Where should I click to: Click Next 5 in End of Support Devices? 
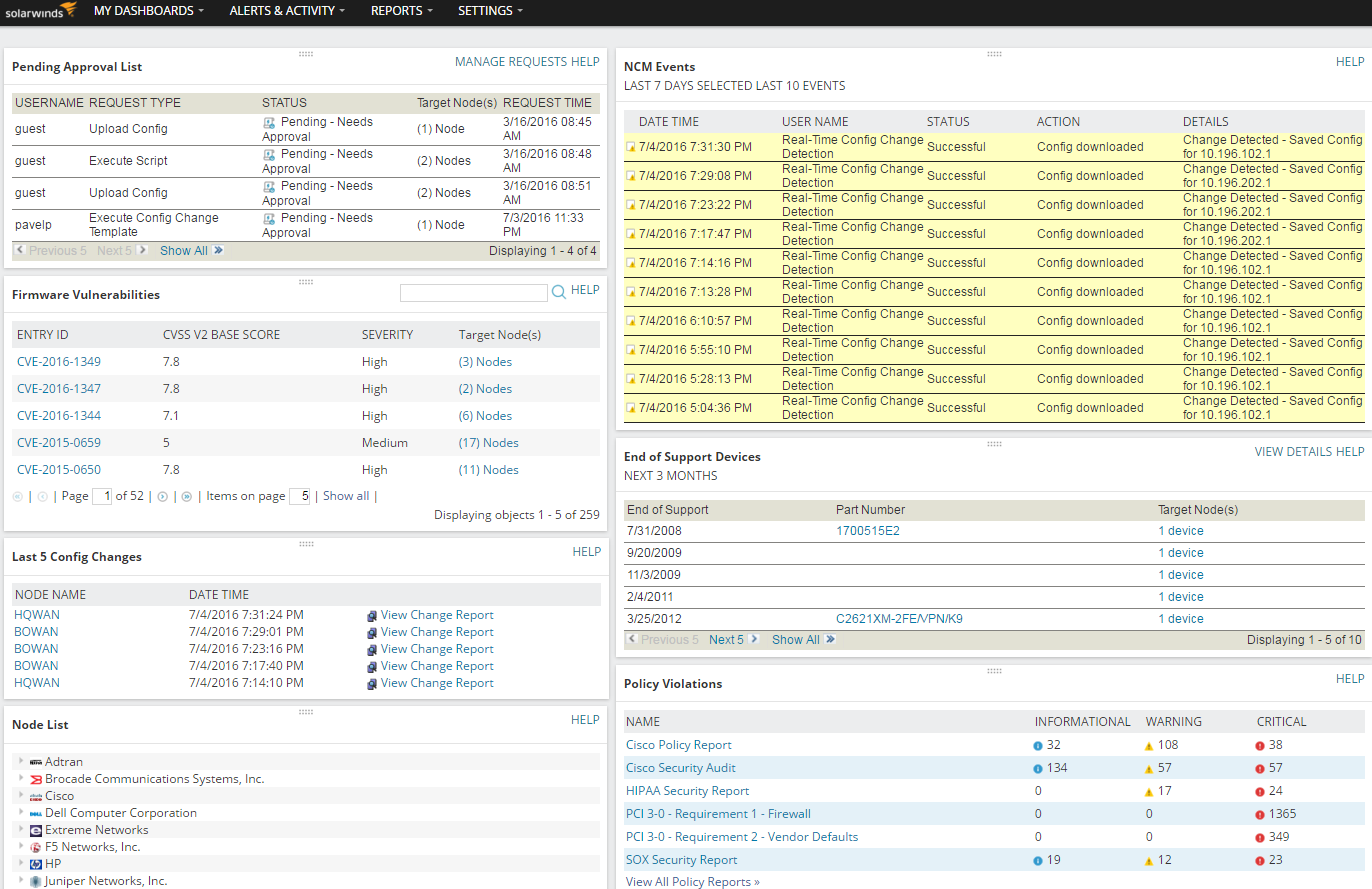(726, 640)
